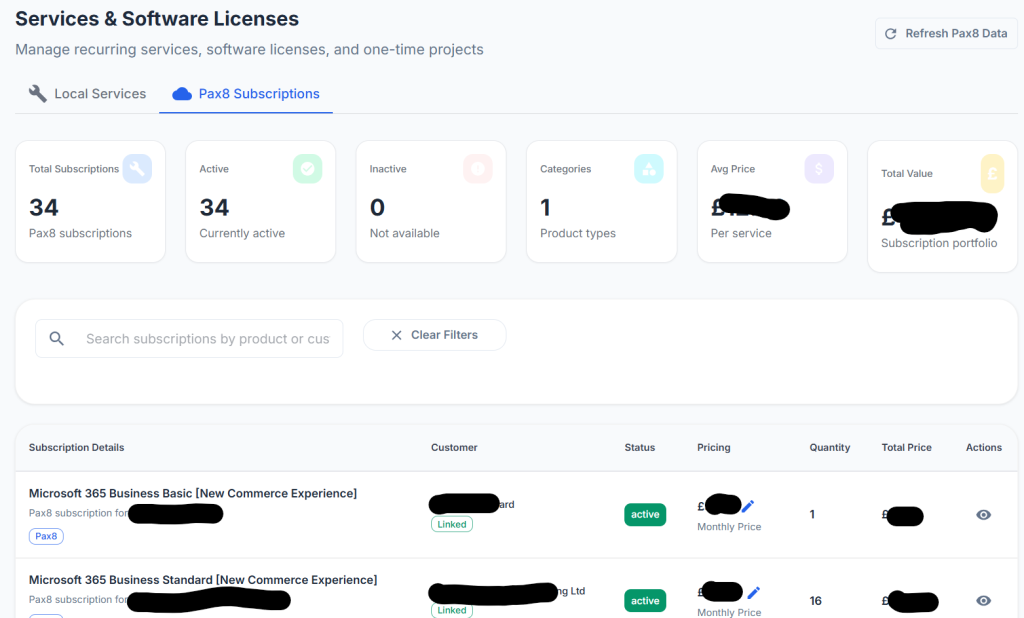
Task: Click the Customer column header
Action: click(x=454, y=447)
